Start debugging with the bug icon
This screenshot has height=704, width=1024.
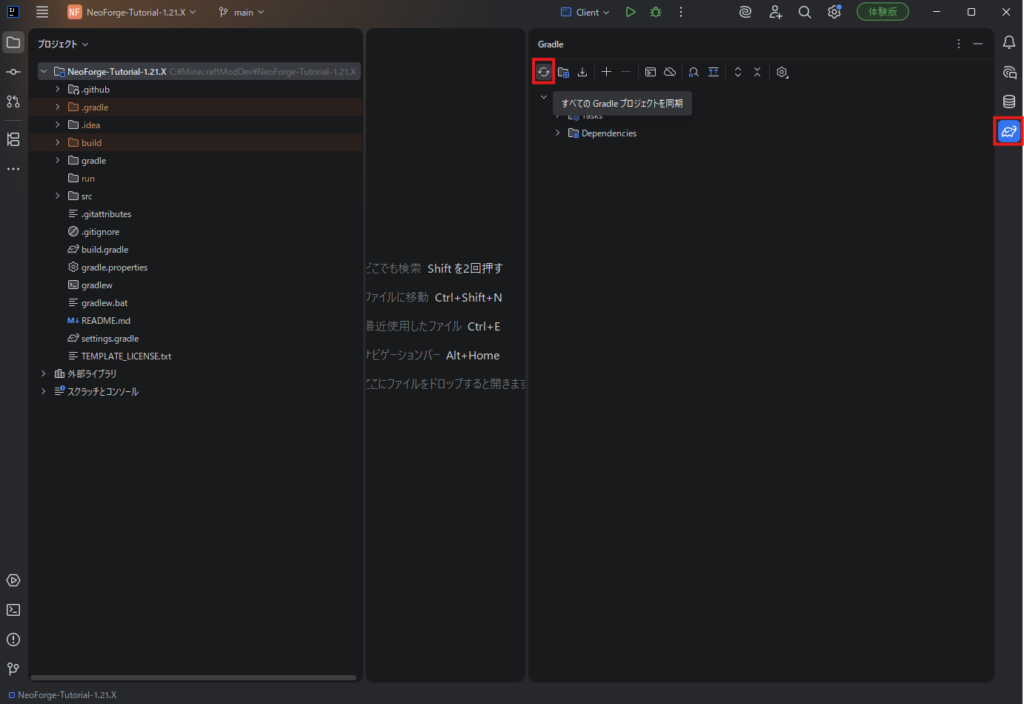[x=656, y=12]
